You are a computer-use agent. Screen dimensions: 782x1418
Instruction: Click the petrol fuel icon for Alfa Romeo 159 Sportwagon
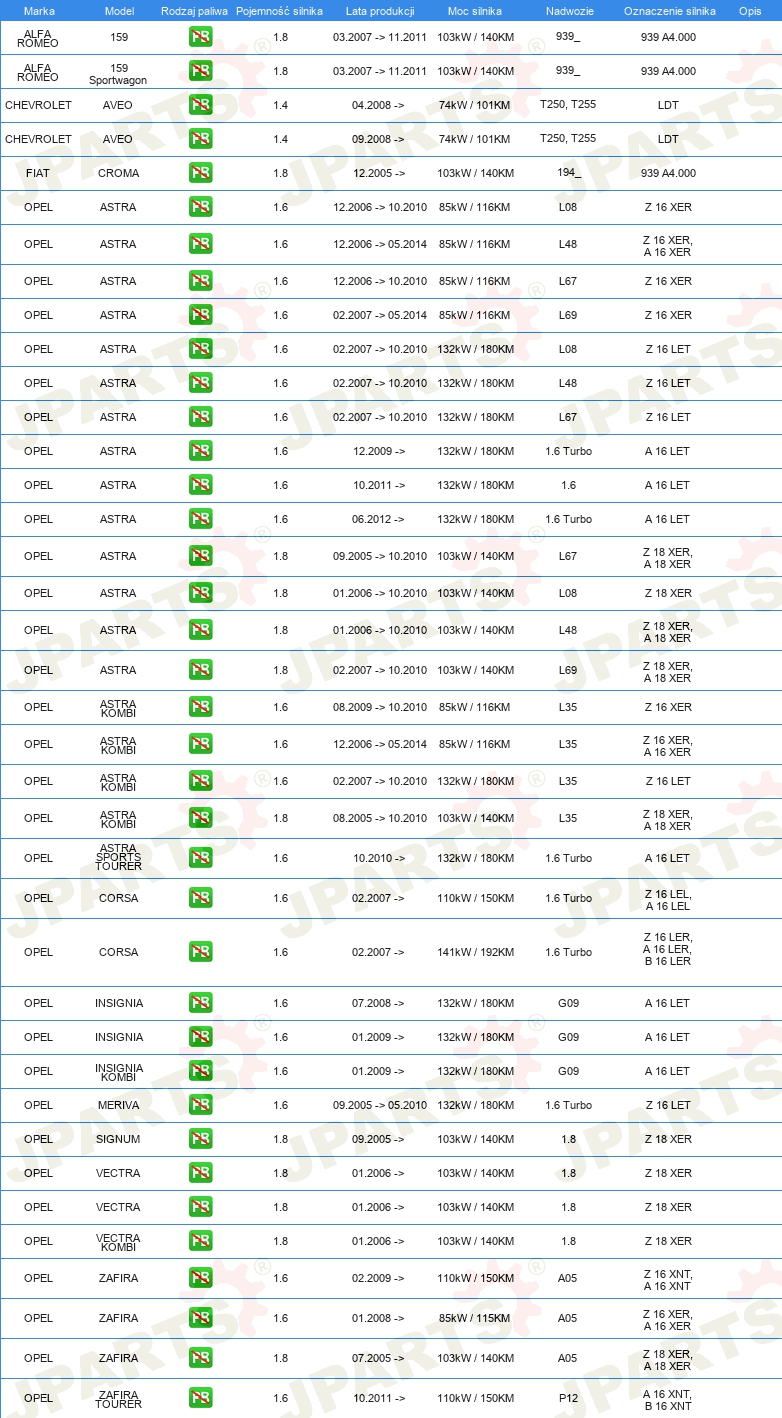point(200,71)
